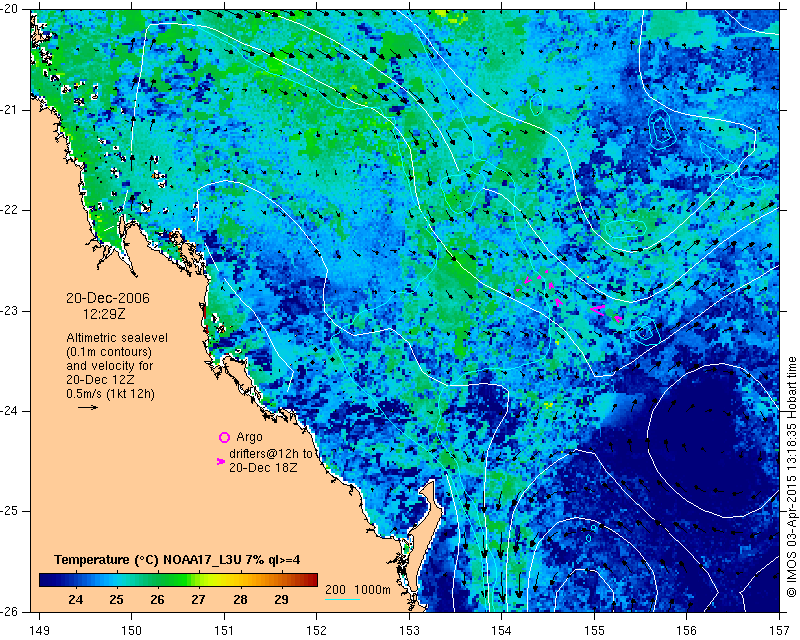Click the color bar label '28'

coord(240,600)
